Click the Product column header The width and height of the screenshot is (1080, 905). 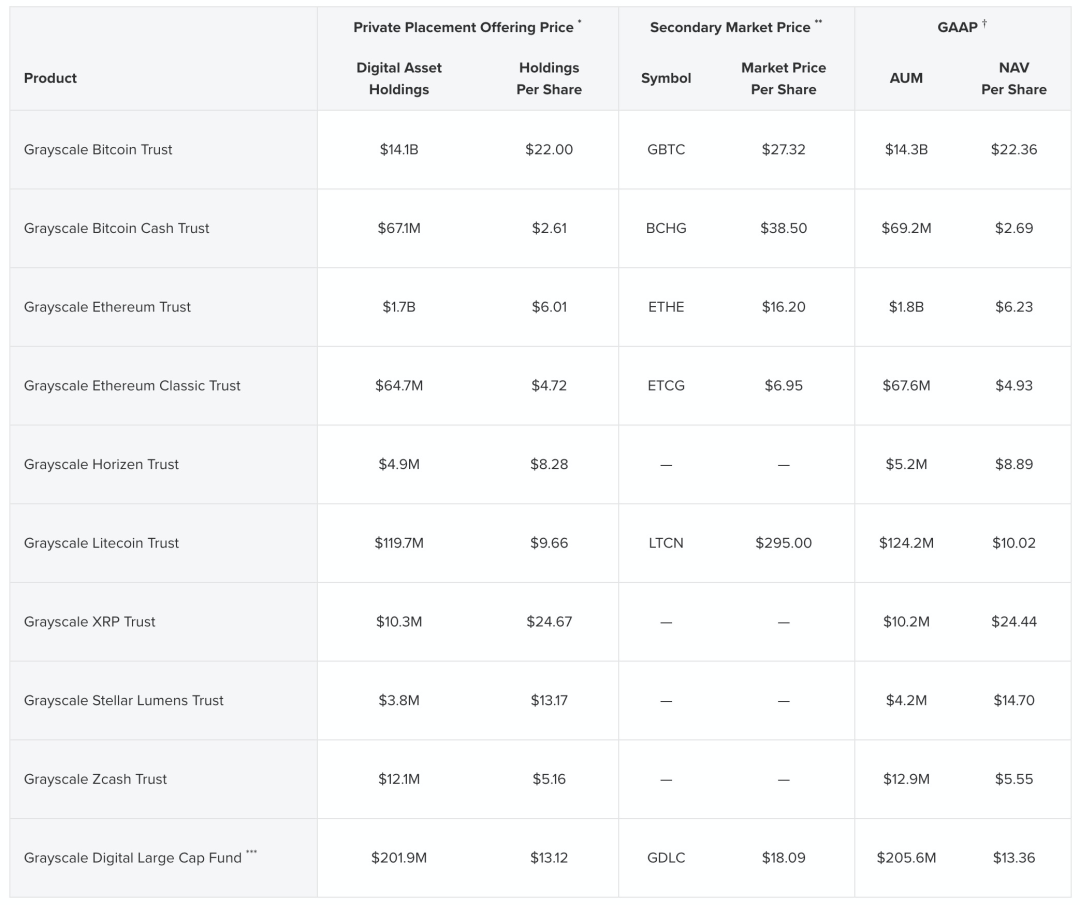[50, 78]
